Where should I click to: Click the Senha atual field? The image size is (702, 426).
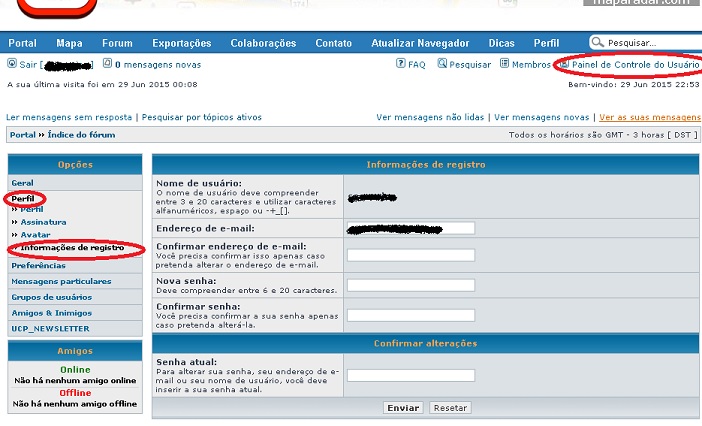(x=411, y=375)
